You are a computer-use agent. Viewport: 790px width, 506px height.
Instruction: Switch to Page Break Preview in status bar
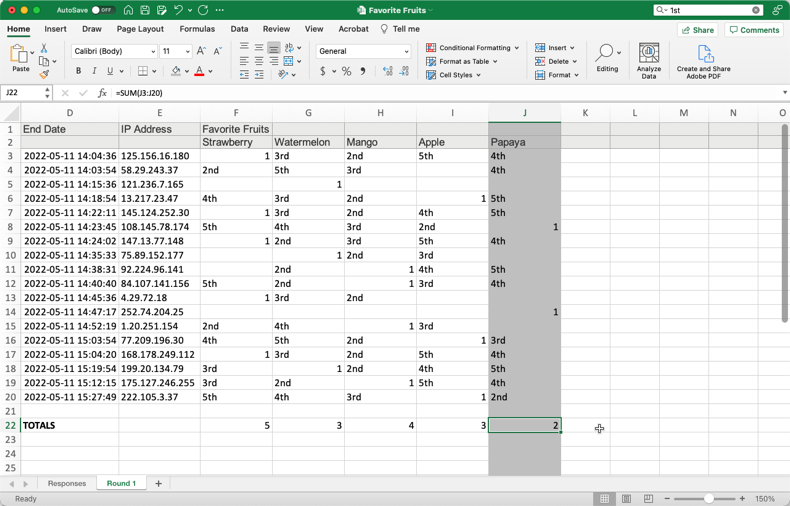[648, 498]
